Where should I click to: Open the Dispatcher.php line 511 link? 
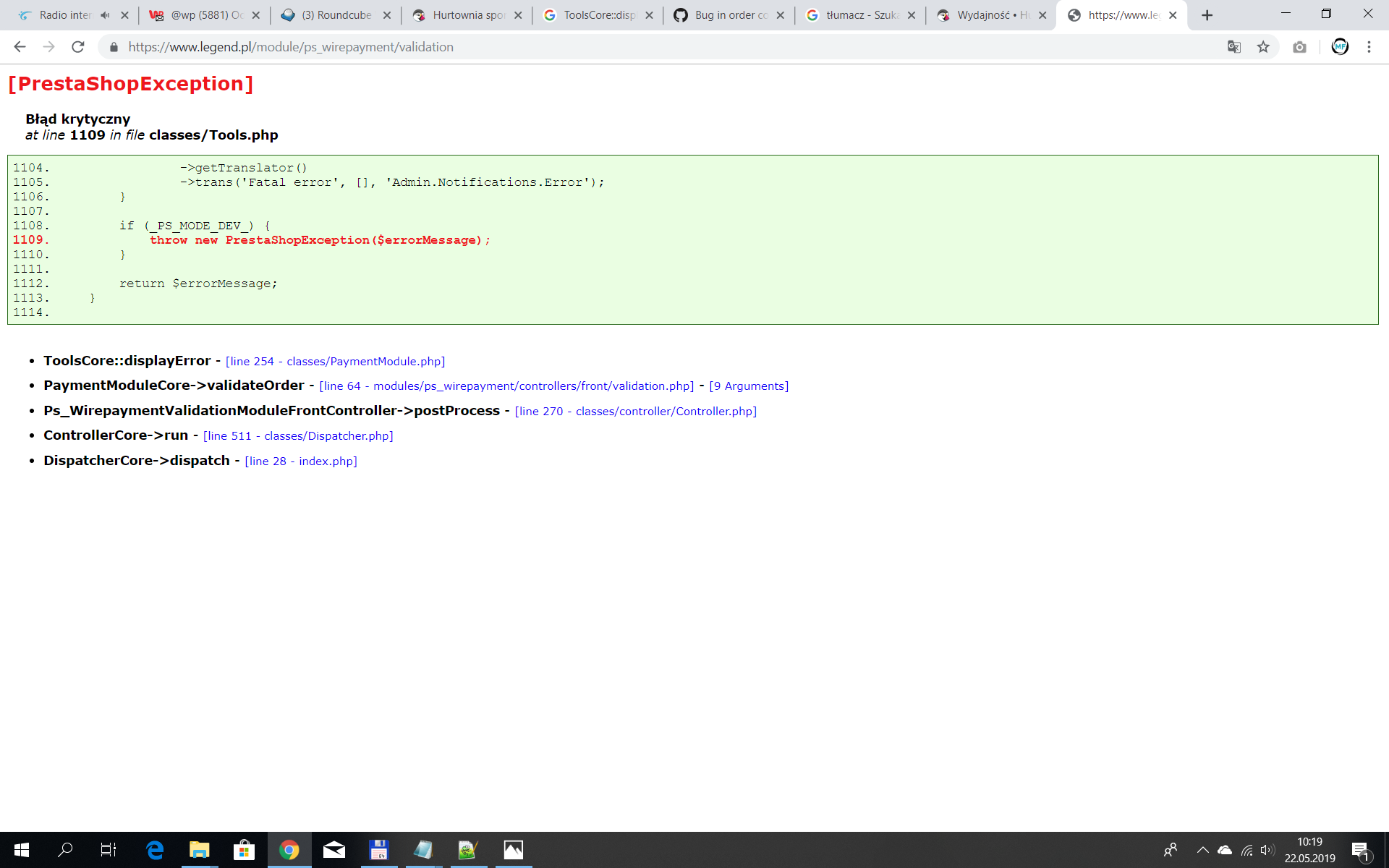(298, 435)
